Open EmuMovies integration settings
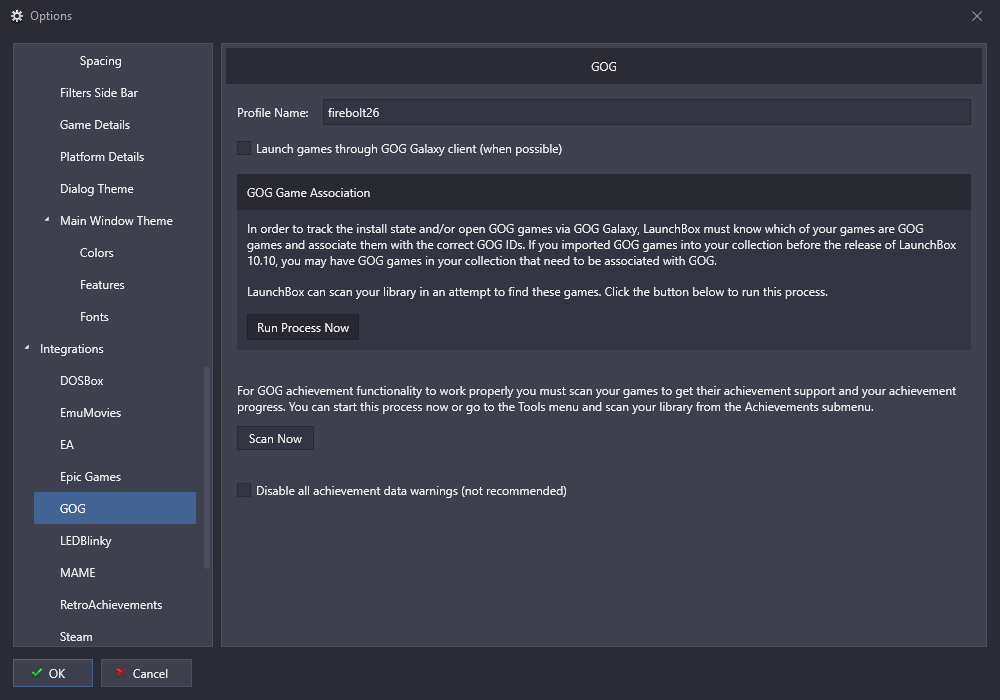 91,412
